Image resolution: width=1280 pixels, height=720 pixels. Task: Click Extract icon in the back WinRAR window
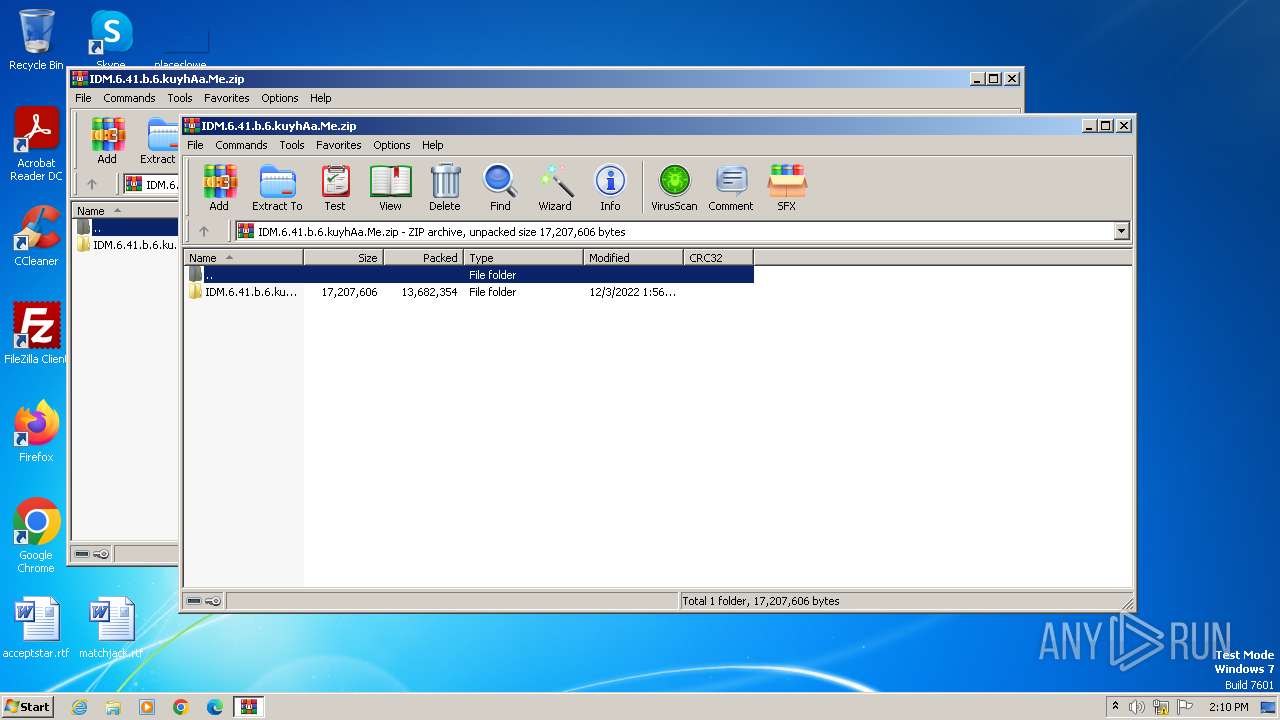coord(159,141)
